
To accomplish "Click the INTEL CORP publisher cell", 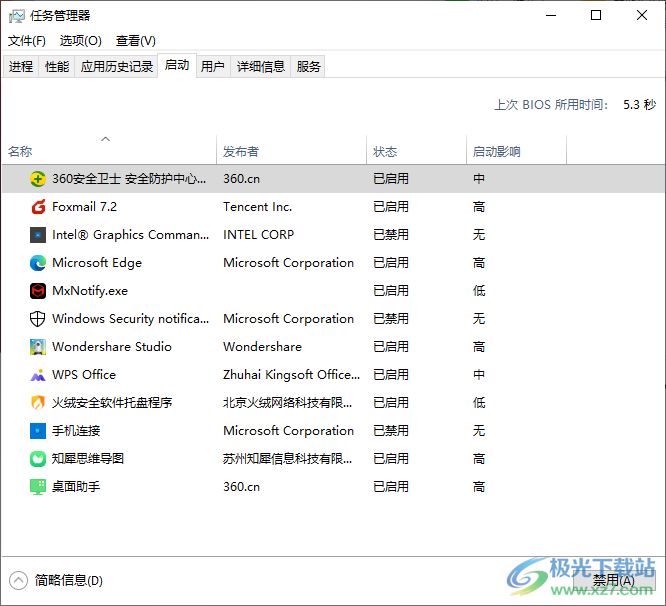I will pos(259,235).
